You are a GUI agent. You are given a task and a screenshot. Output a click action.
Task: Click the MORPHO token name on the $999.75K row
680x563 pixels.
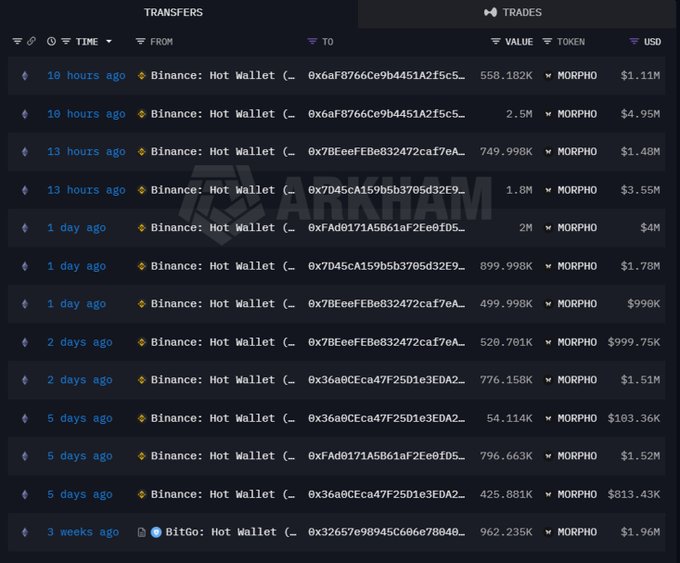577,342
